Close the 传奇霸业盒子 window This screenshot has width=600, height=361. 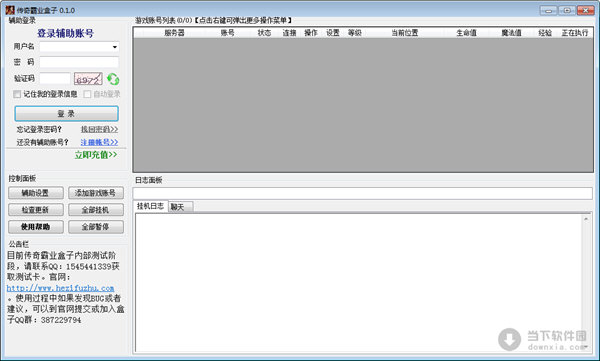pyautogui.click(x=586, y=10)
